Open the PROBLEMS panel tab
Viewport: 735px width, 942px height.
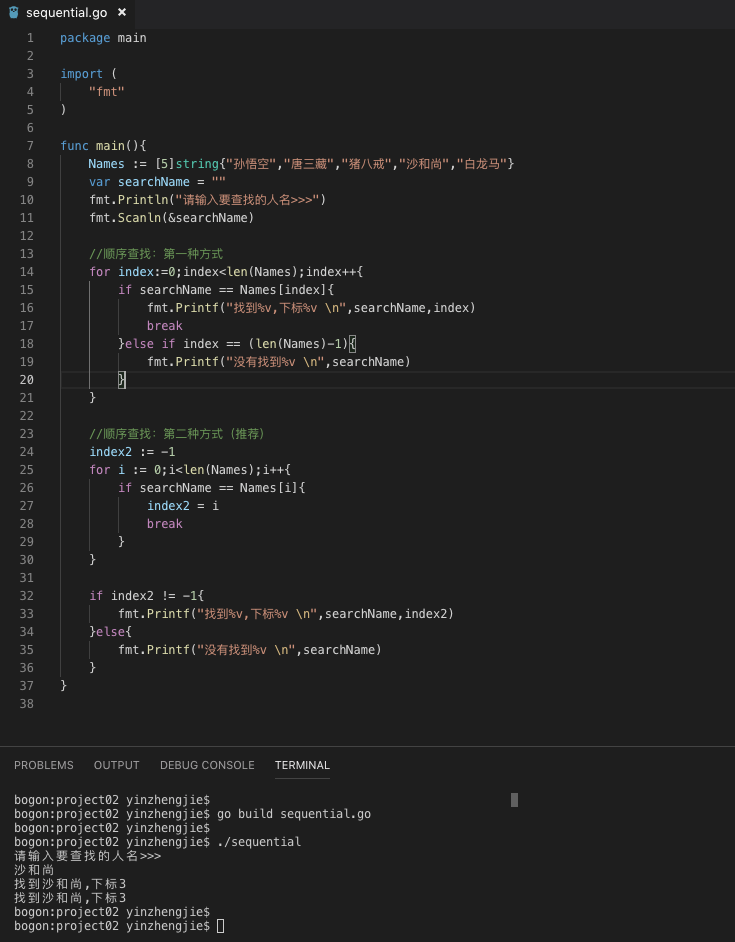44,765
